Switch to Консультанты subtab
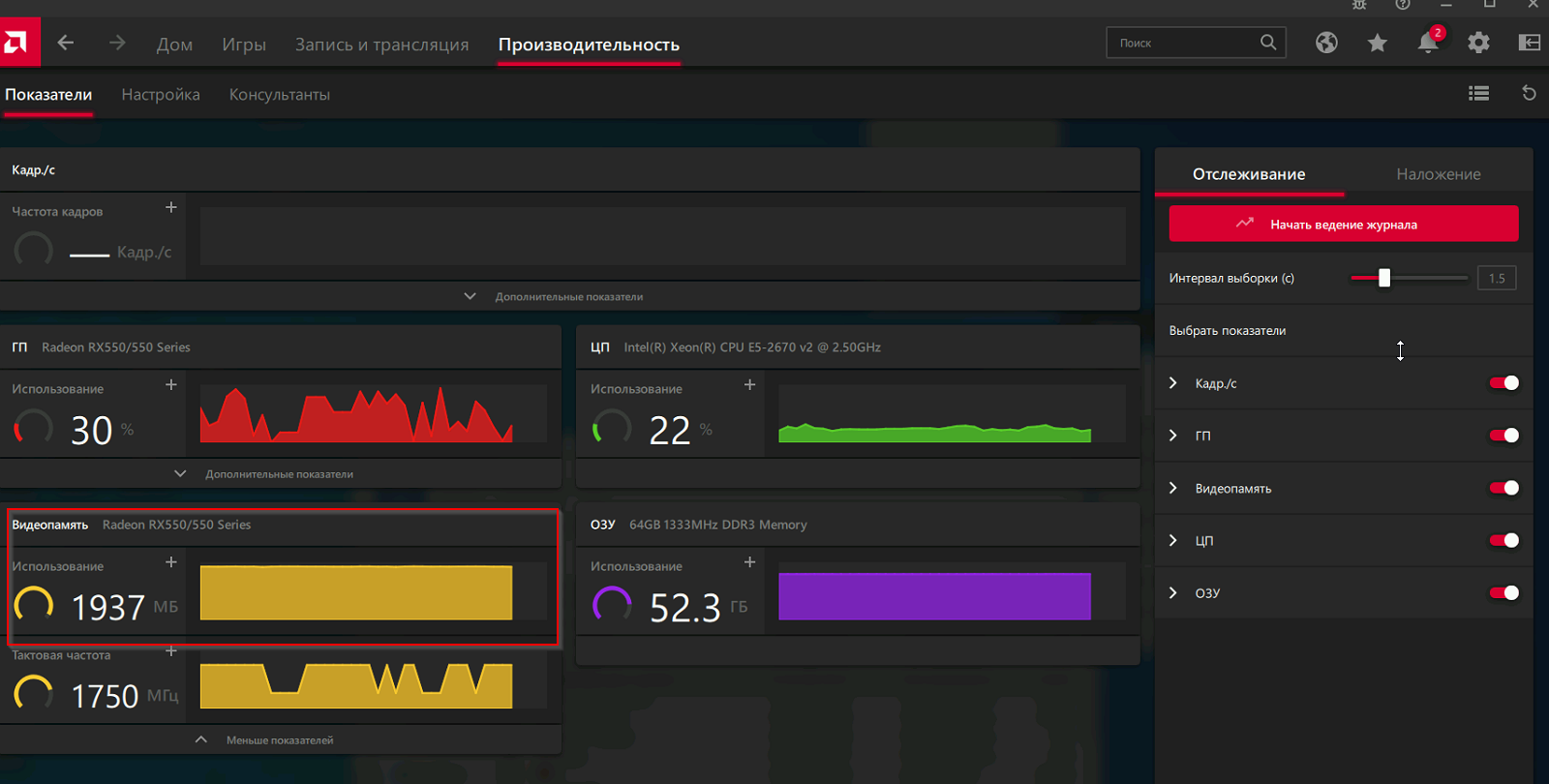The height and width of the screenshot is (784, 1549). click(280, 95)
